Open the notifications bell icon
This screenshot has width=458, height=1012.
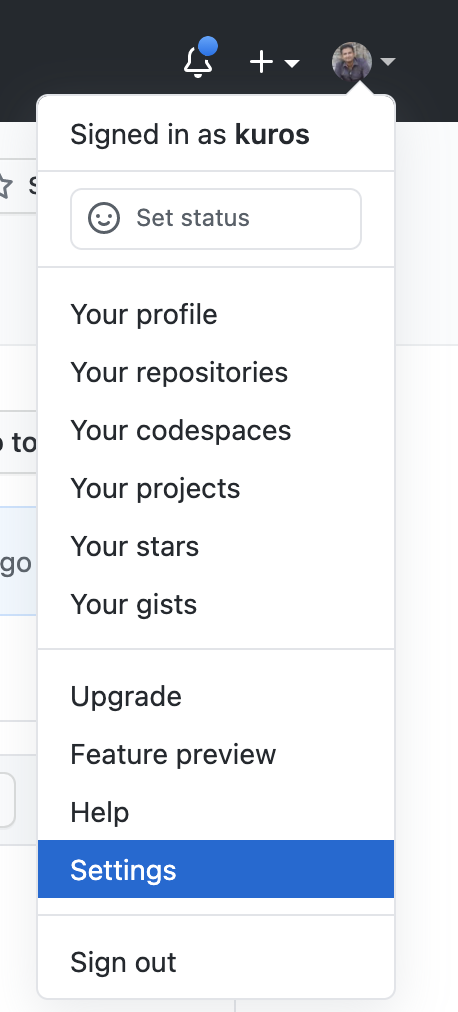198,63
